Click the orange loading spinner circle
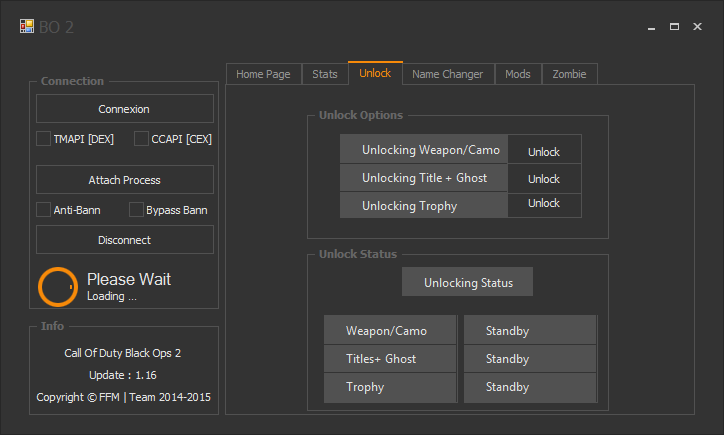Viewport: 724px width, 435px height. point(58,287)
